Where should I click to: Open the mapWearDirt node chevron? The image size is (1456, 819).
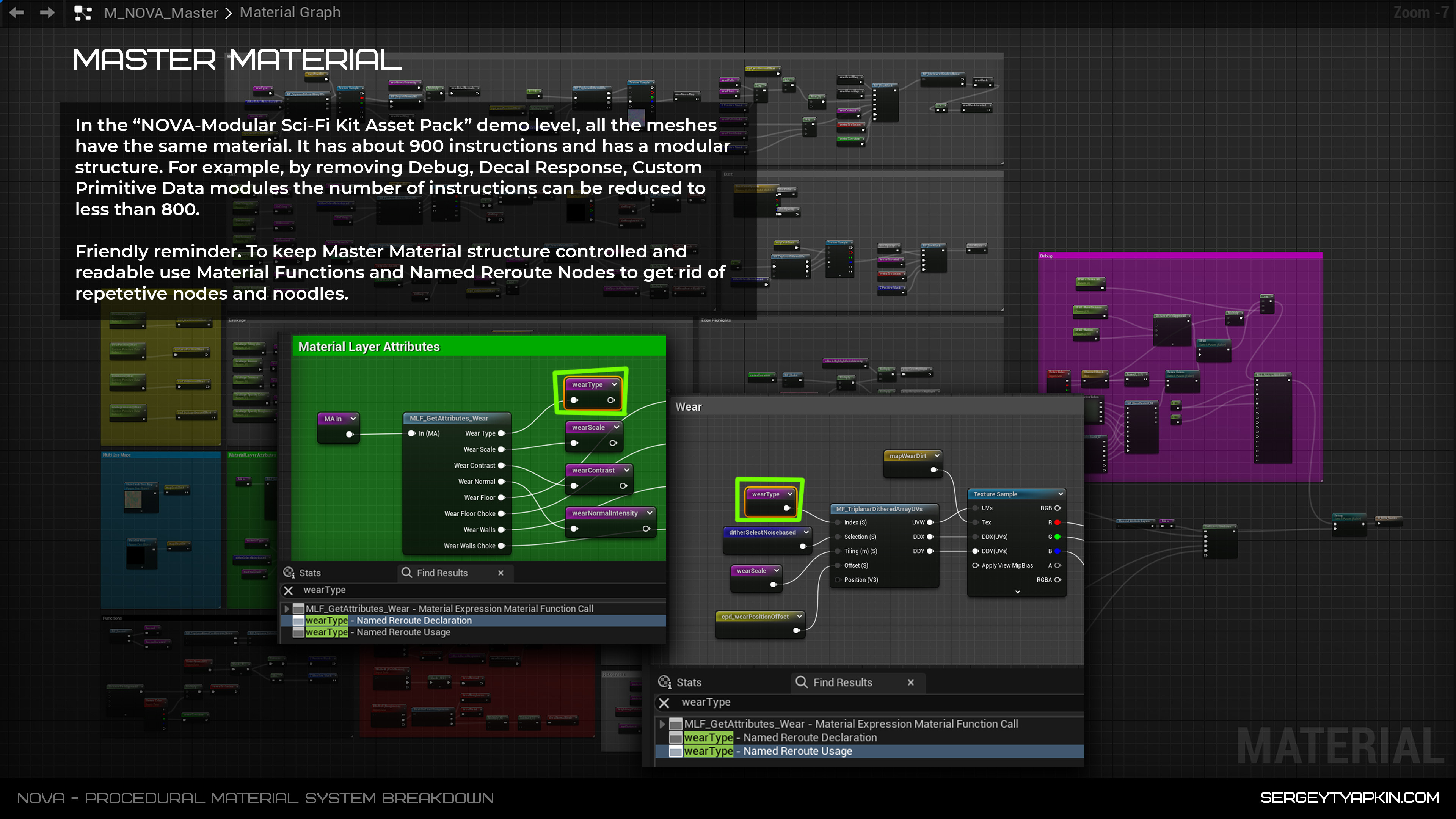(937, 455)
